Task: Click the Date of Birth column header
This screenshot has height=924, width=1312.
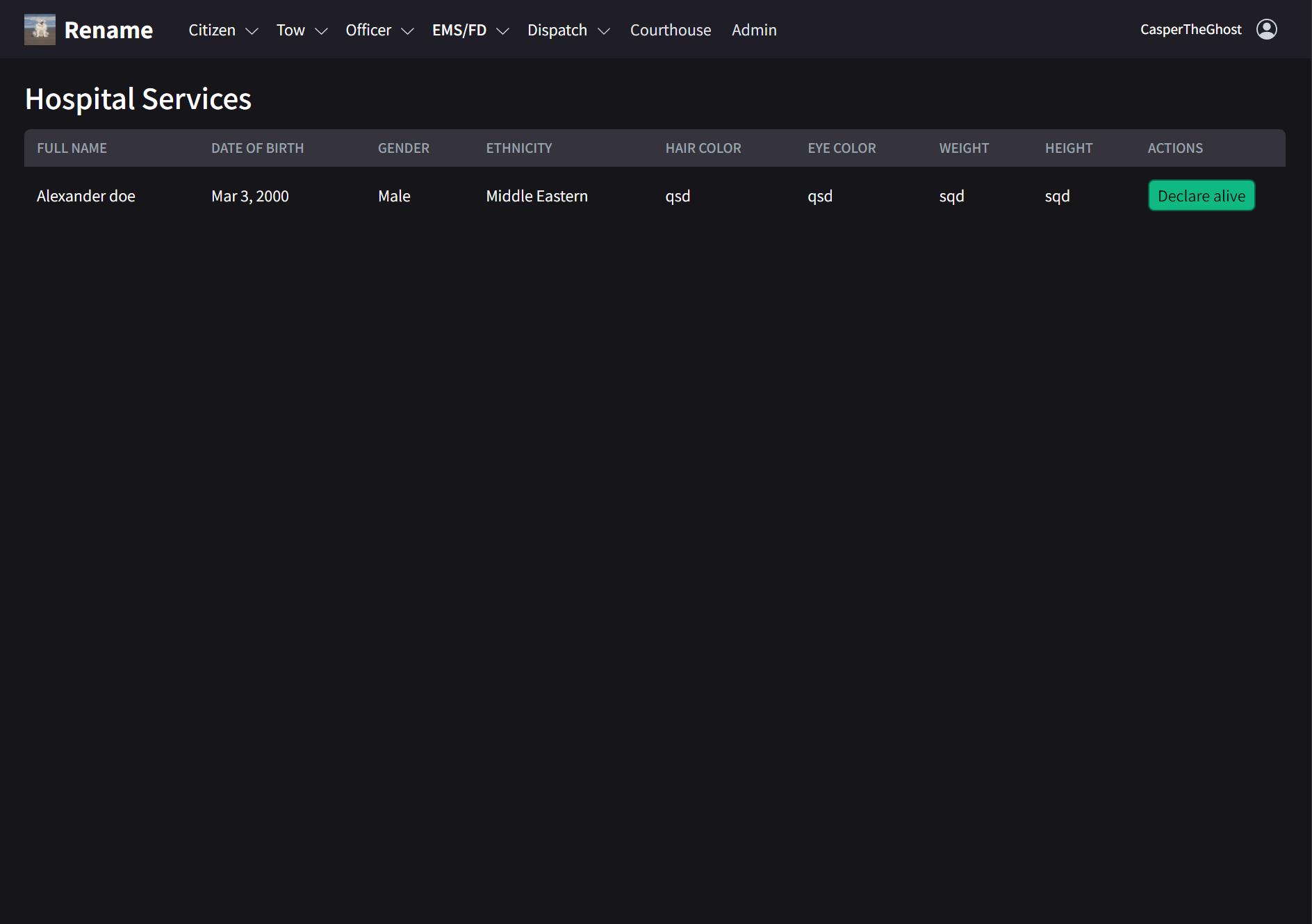Action: coord(257,148)
